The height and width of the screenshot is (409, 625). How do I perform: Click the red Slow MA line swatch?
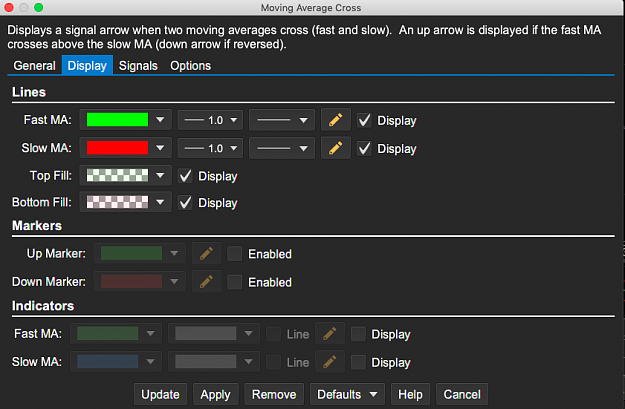pyautogui.click(x=117, y=148)
